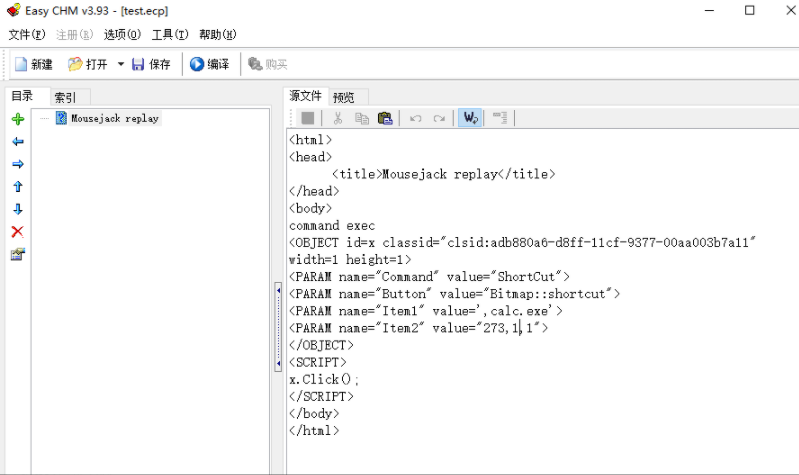
Task: Open 文件(F) menu
Action: 27,35
